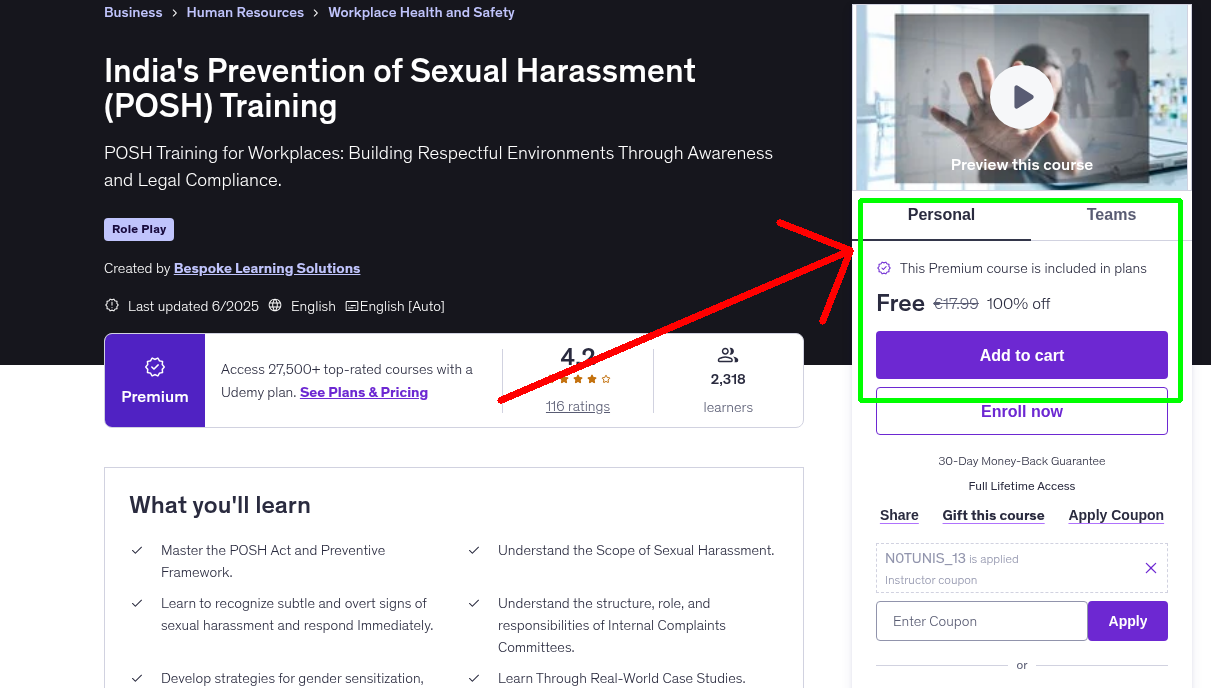Viewport: 1211px width, 688px height.
Task: Click the globe icon next to English
Action: (275, 306)
